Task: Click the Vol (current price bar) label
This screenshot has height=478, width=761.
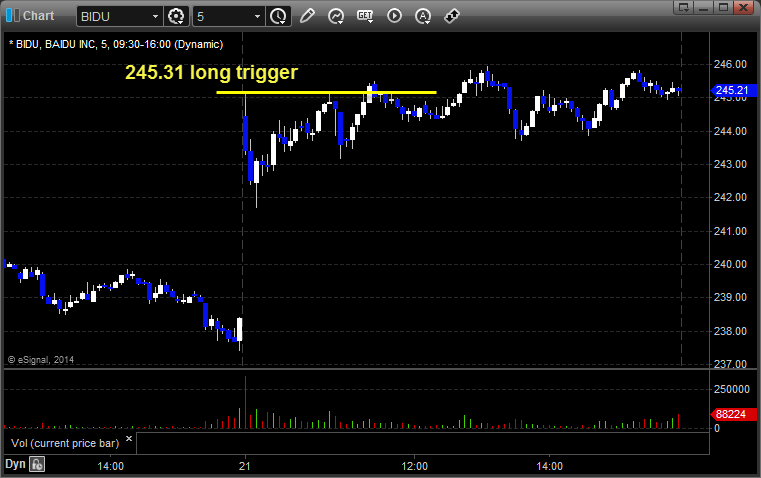Action: (65, 443)
